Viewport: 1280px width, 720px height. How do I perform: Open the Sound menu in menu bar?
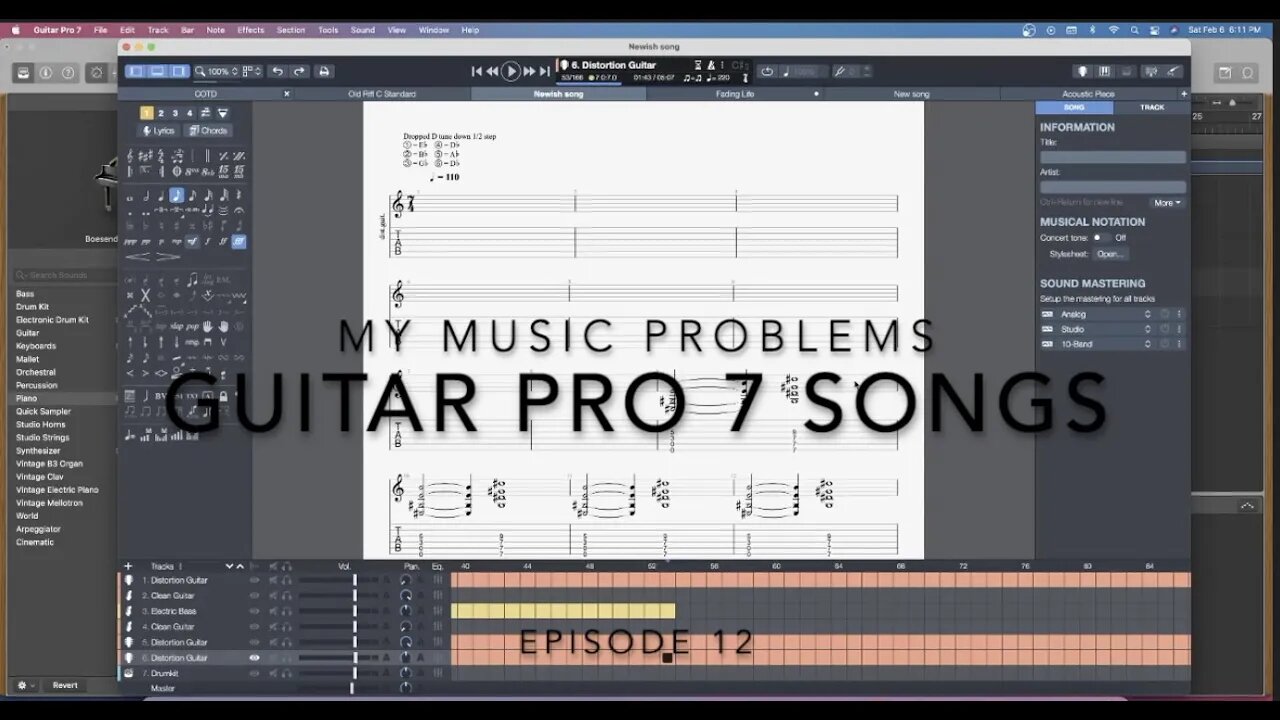pos(362,30)
